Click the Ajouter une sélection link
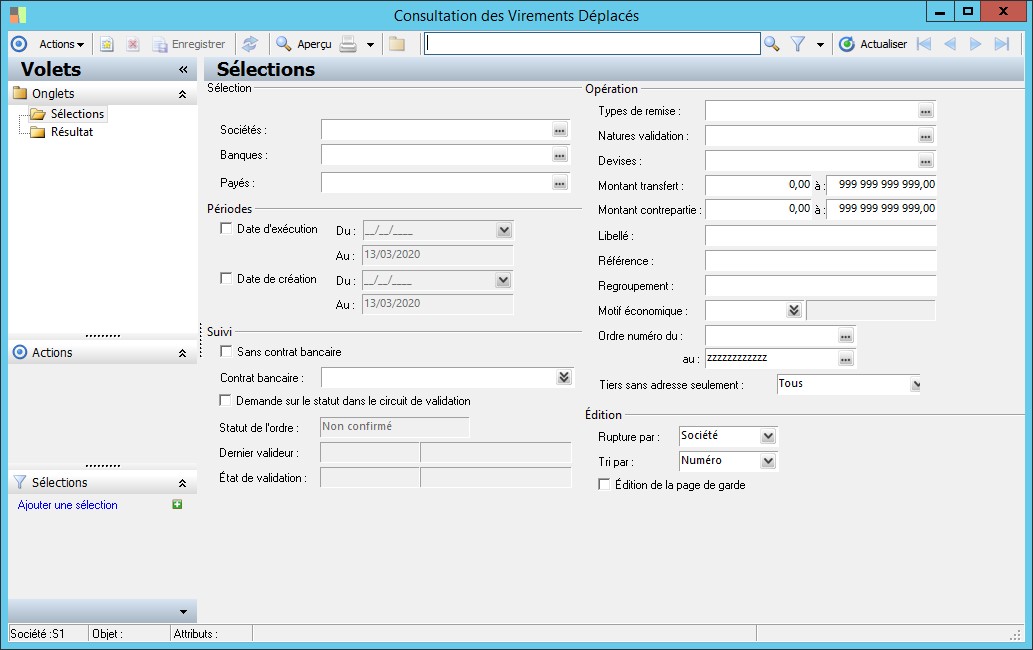Screen dimensions: 1033x650 [x=68, y=505]
